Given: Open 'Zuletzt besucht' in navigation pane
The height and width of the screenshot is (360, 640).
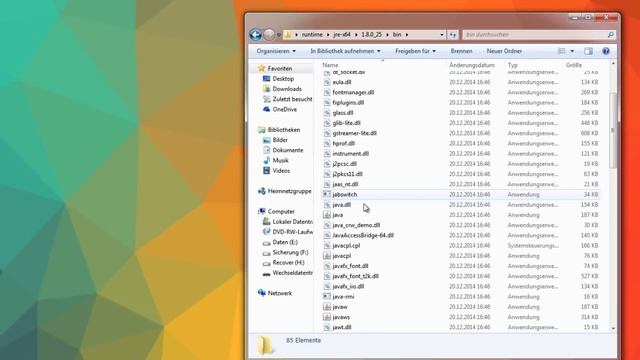Looking at the screenshot, I should [x=288, y=99].
